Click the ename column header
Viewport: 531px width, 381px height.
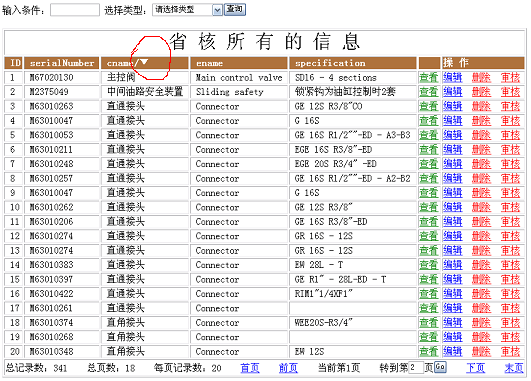(239, 63)
